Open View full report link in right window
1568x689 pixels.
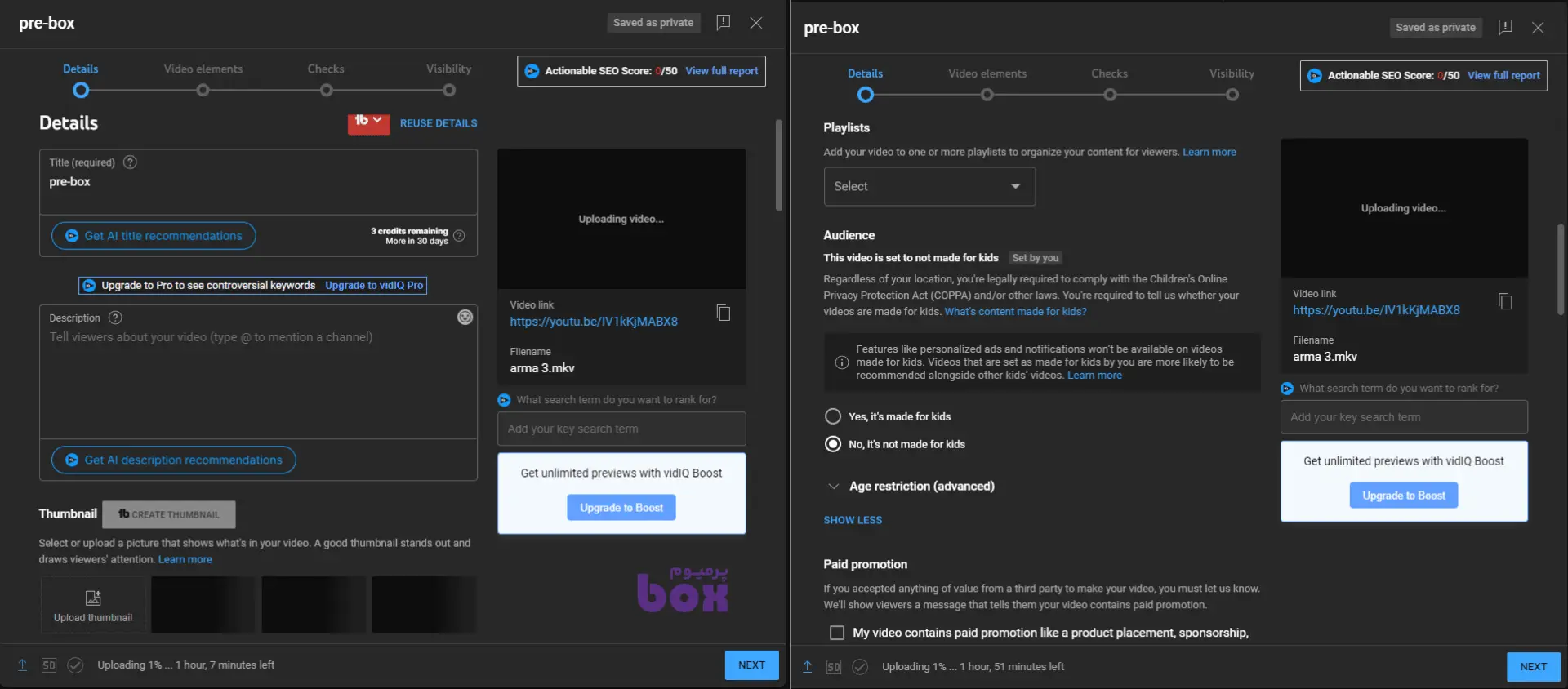[1503, 76]
